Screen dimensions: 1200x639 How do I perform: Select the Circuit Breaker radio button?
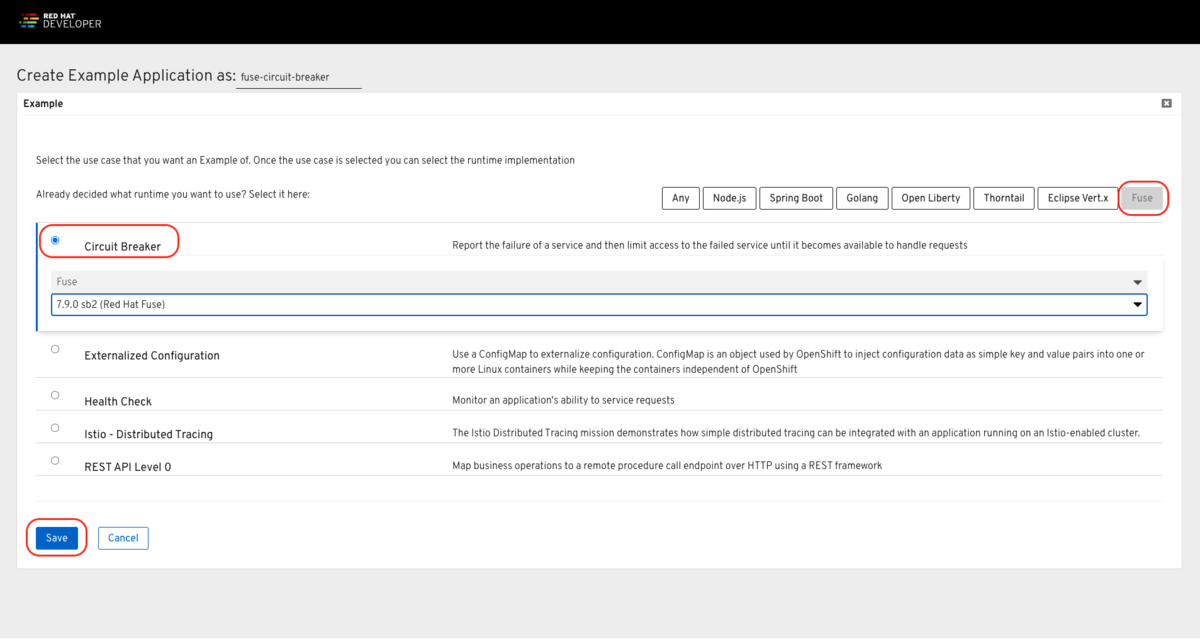[55, 240]
